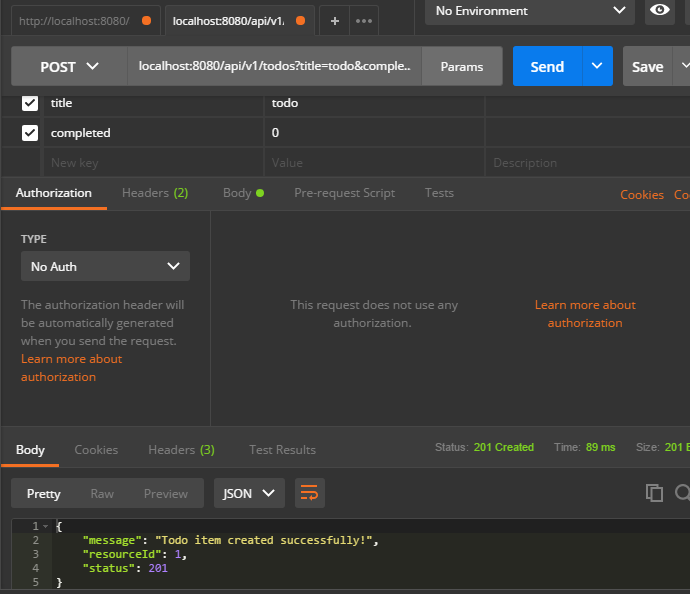Screen dimensions: 690x594
Task: Open the response Headers (3) tab
Action: pyautogui.click(x=181, y=450)
